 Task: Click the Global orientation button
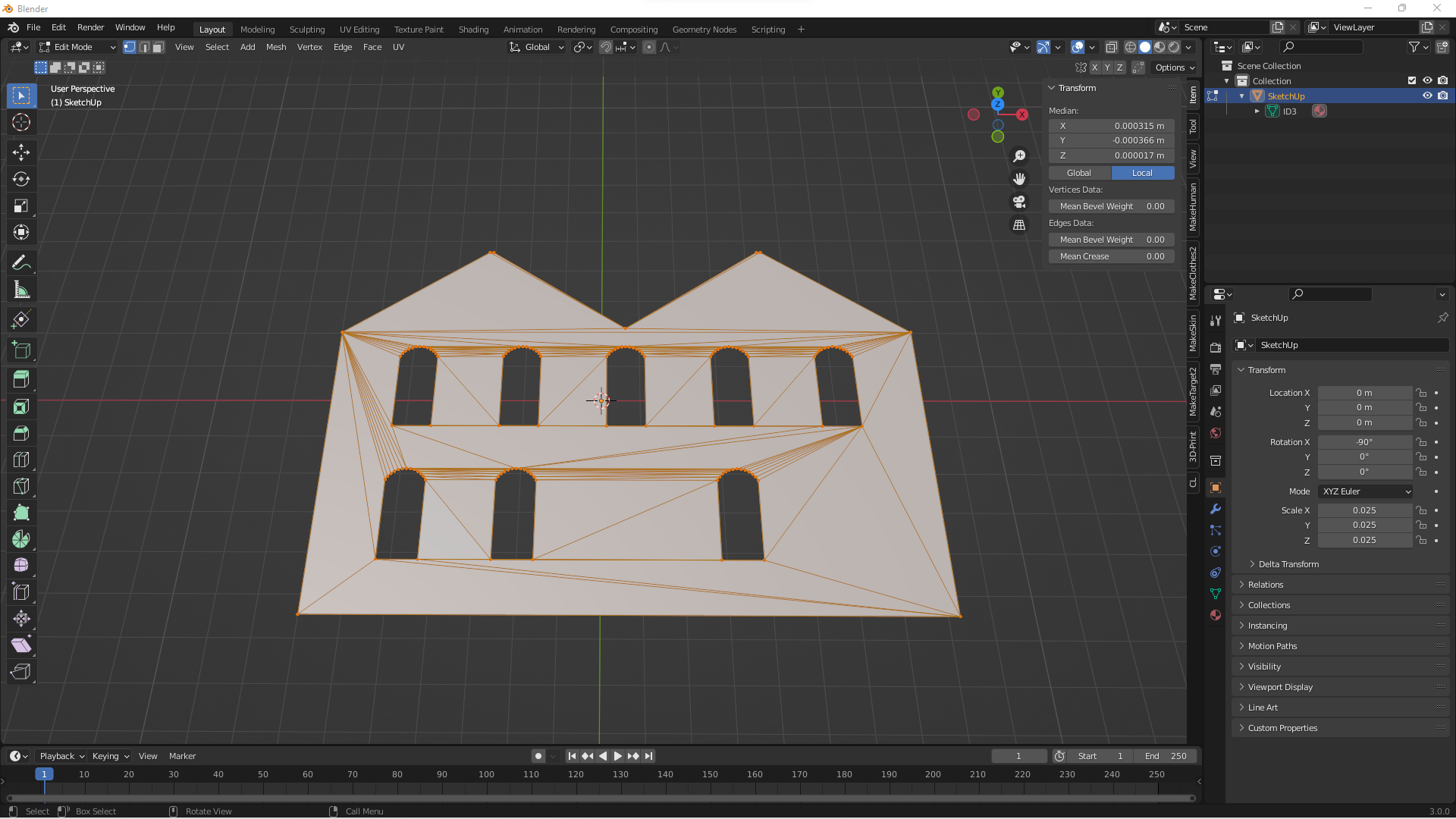pos(535,47)
